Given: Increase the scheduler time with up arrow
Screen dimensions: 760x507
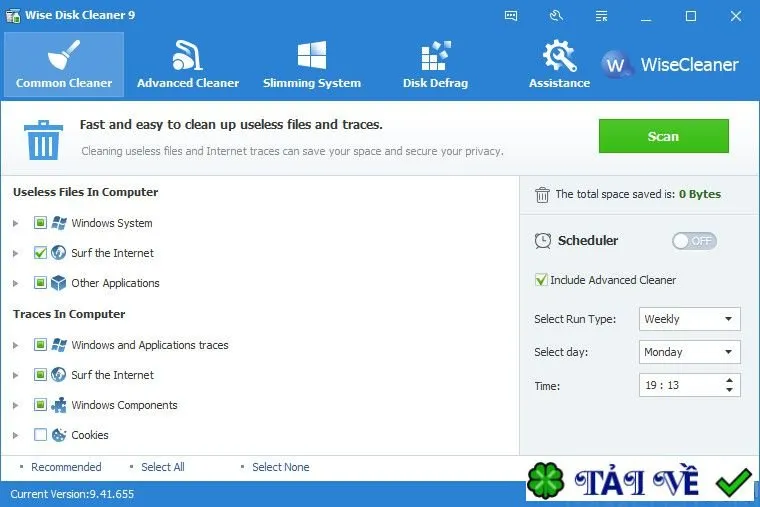Looking at the screenshot, I should click(x=729, y=380).
